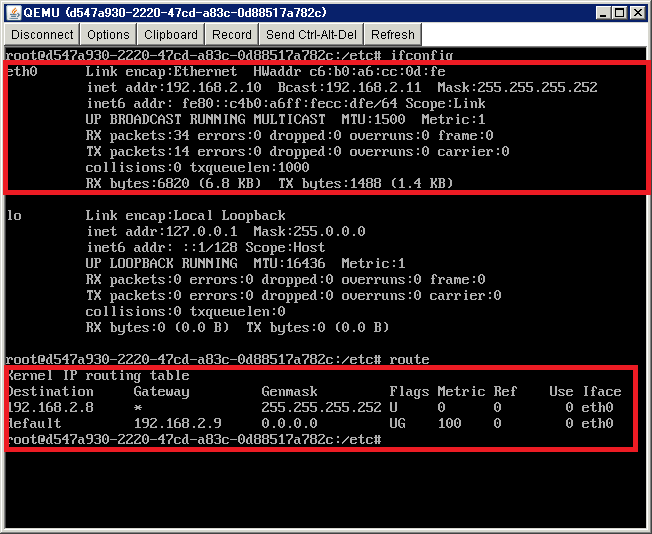Click the RX packets:34 text
The width and height of the screenshot is (652, 534).
coord(138,136)
